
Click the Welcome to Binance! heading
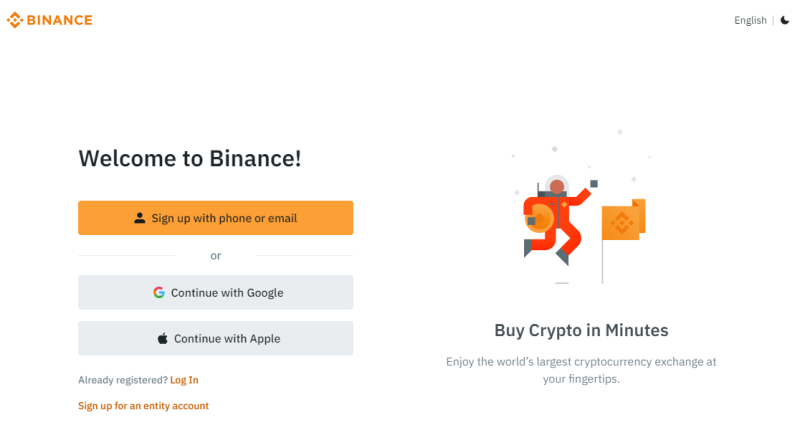point(190,158)
